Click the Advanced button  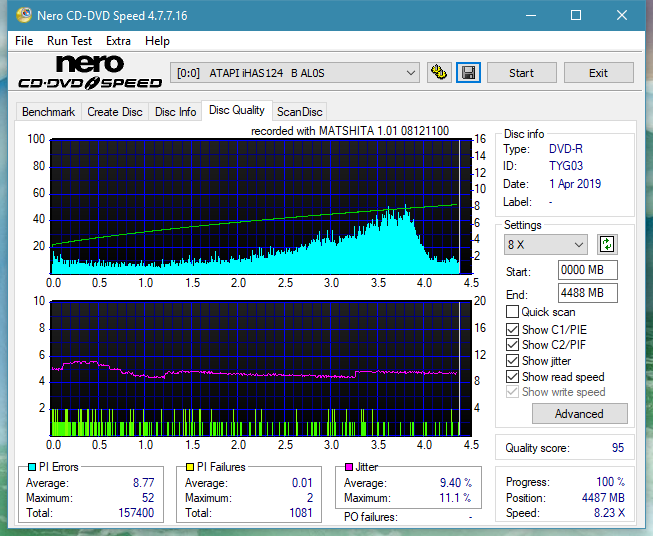click(x=579, y=414)
